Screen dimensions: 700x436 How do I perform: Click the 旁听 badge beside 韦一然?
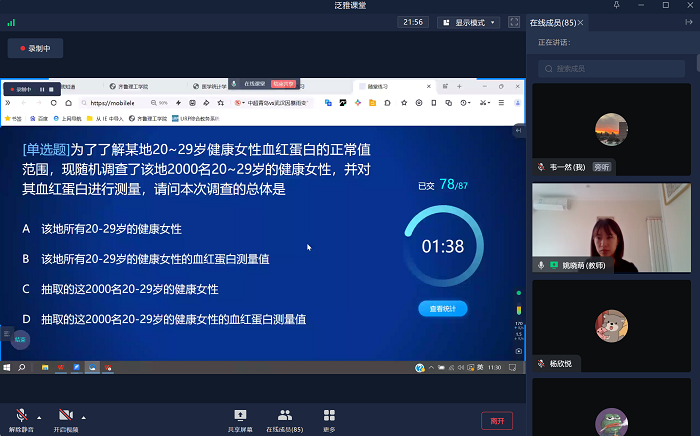601,167
